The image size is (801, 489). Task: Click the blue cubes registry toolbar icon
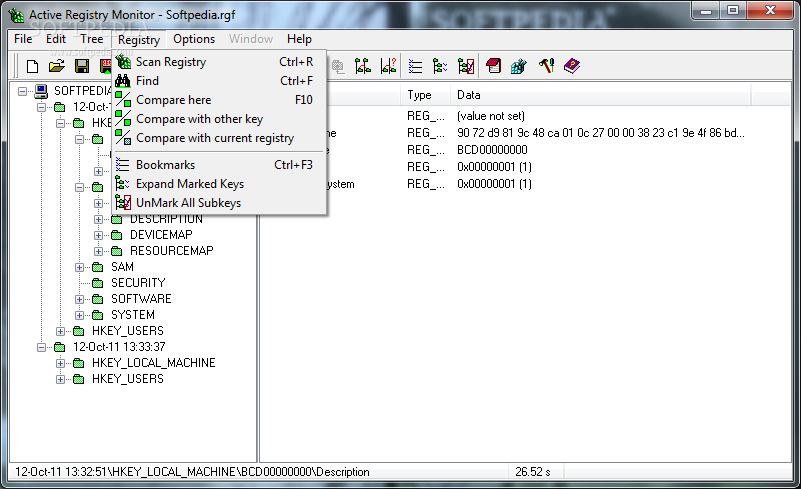519,66
